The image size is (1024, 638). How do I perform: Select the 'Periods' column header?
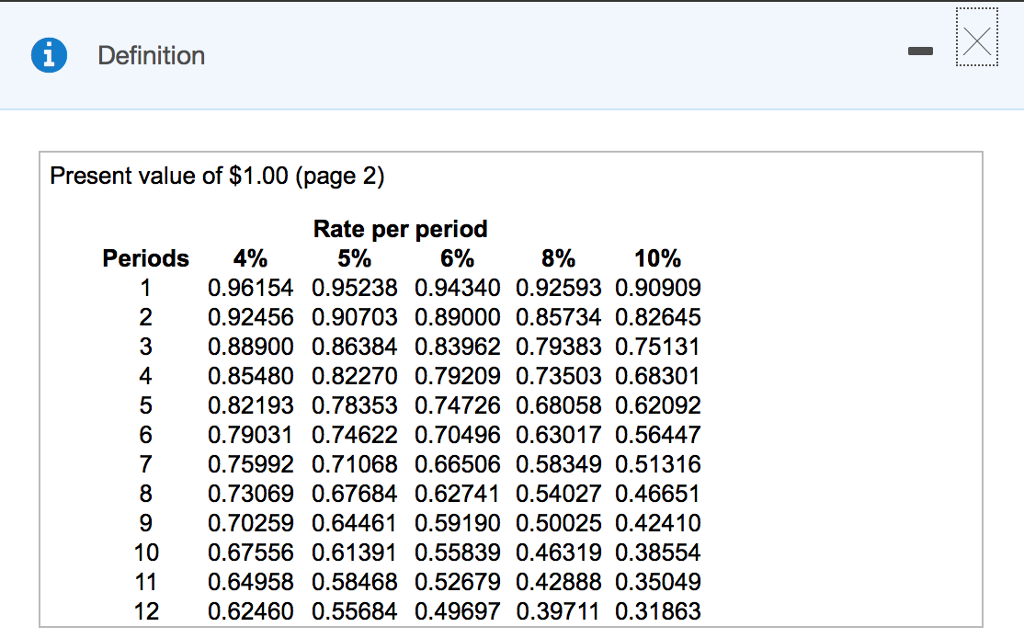click(x=145, y=258)
